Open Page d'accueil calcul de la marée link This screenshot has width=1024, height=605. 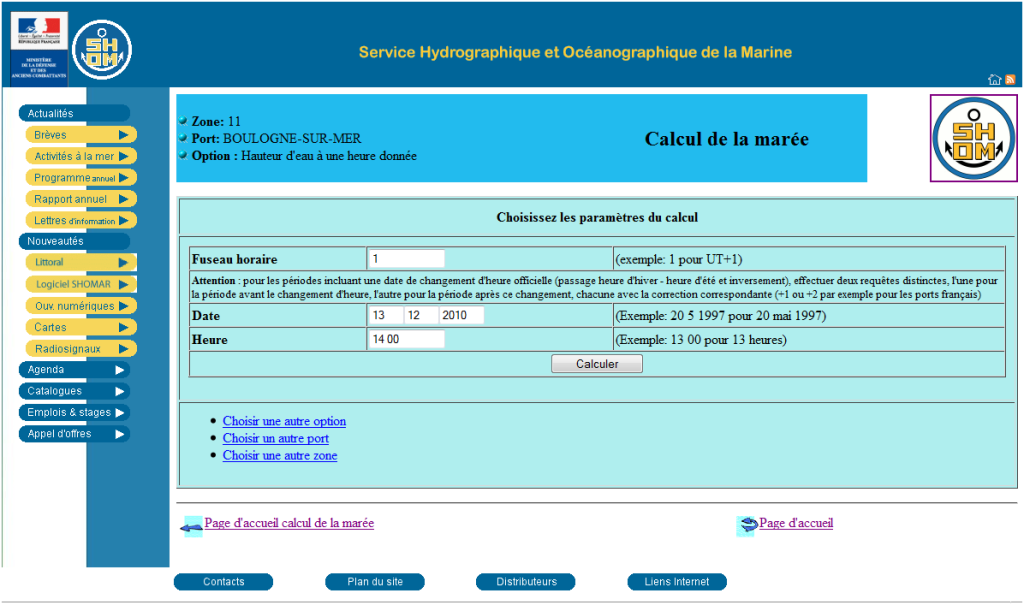point(289,523)
